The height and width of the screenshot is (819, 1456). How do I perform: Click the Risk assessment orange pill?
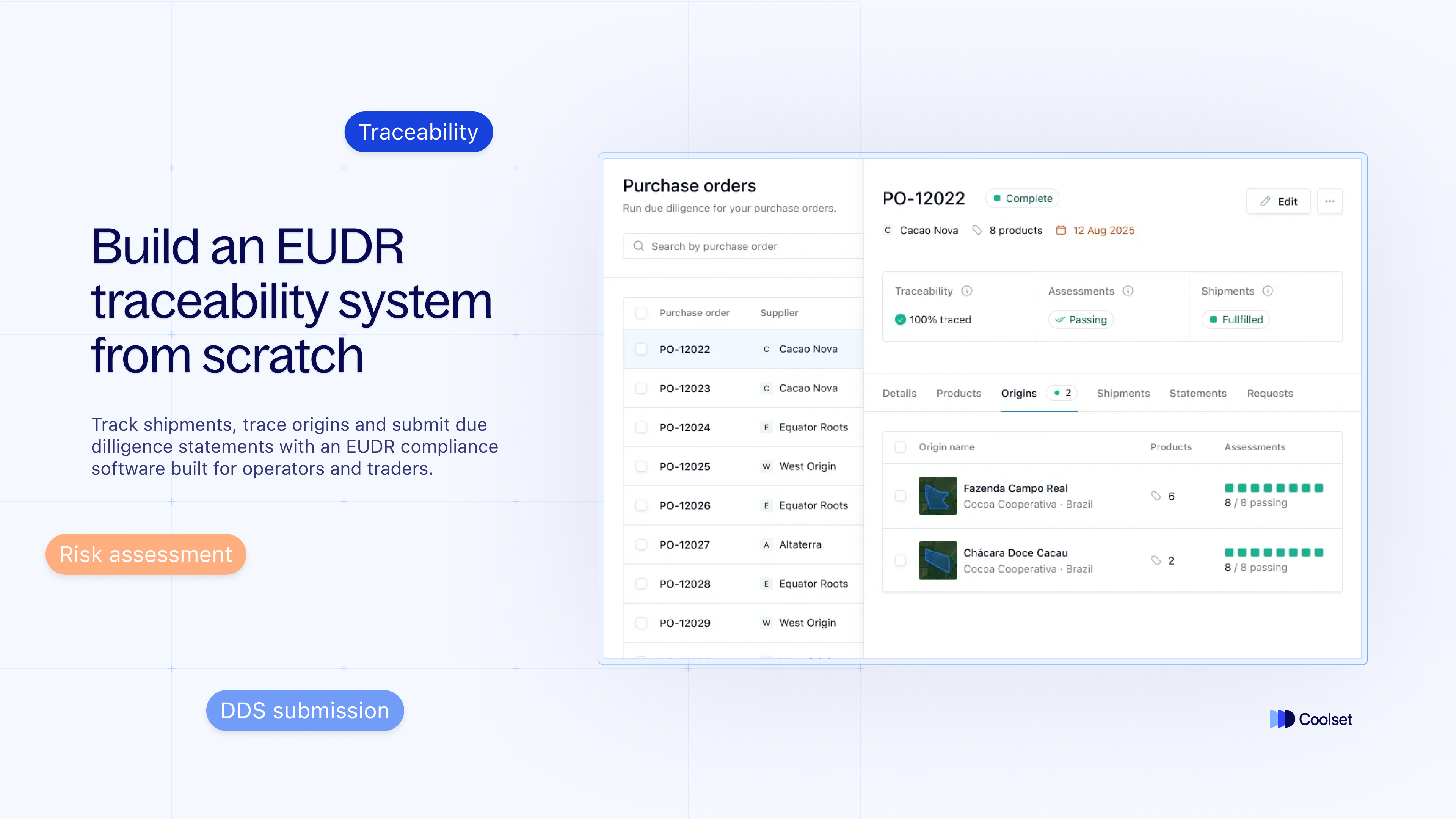pyautogui.click(x=146, y=554)
